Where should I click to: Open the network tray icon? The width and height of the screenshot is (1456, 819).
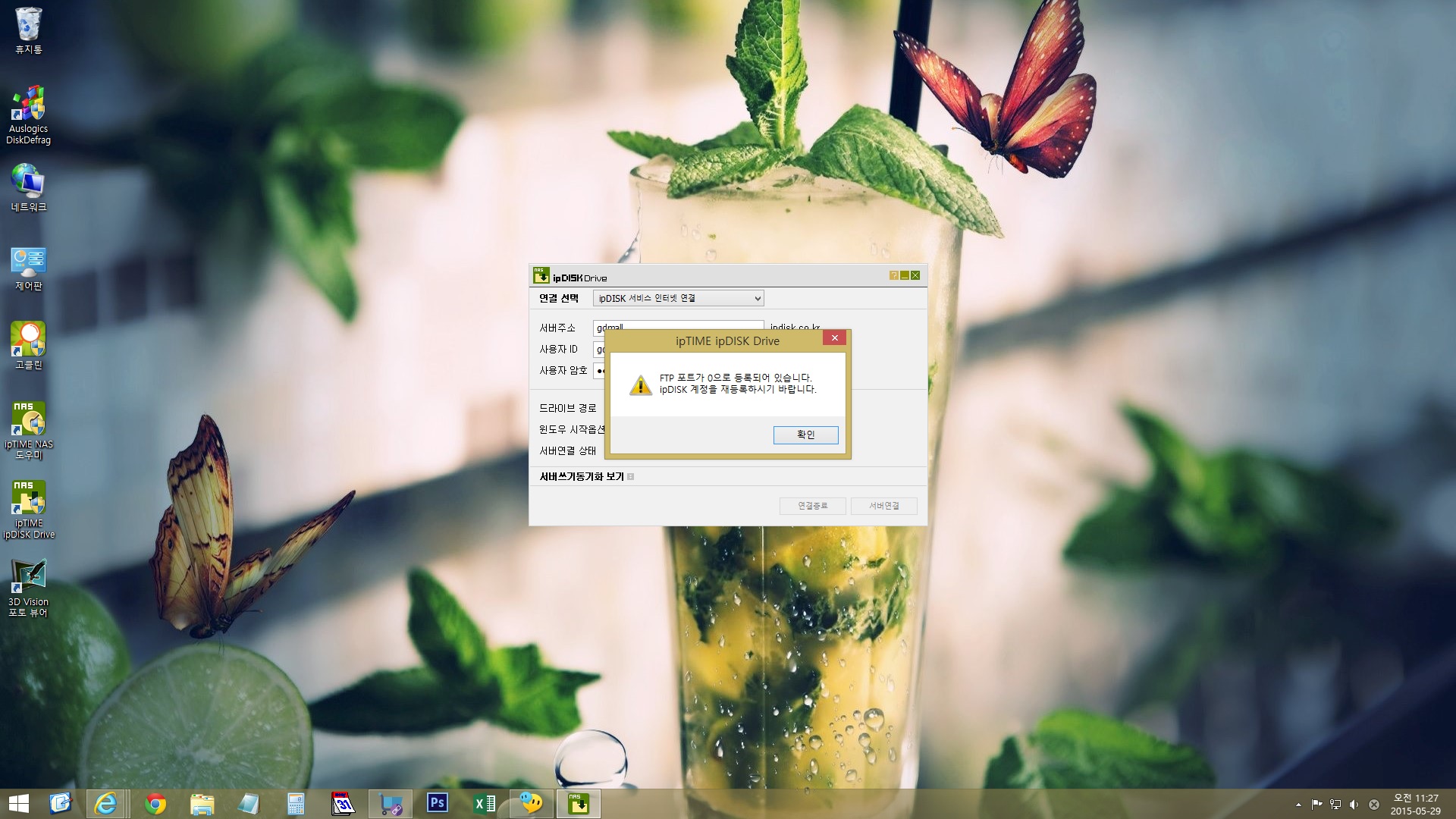1335,805
